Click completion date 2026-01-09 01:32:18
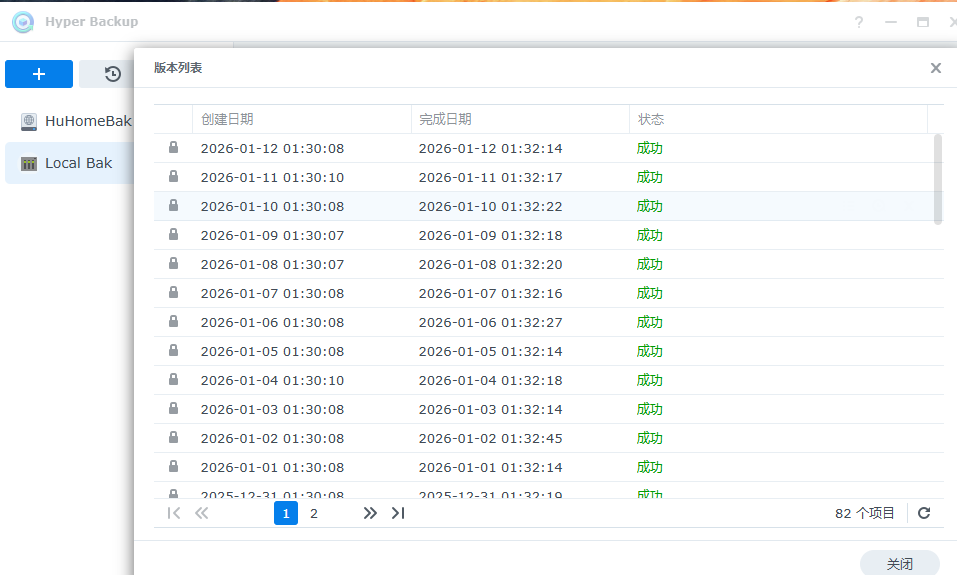The image size is (957, 575). pyautogui.click(x=490, y=236)
